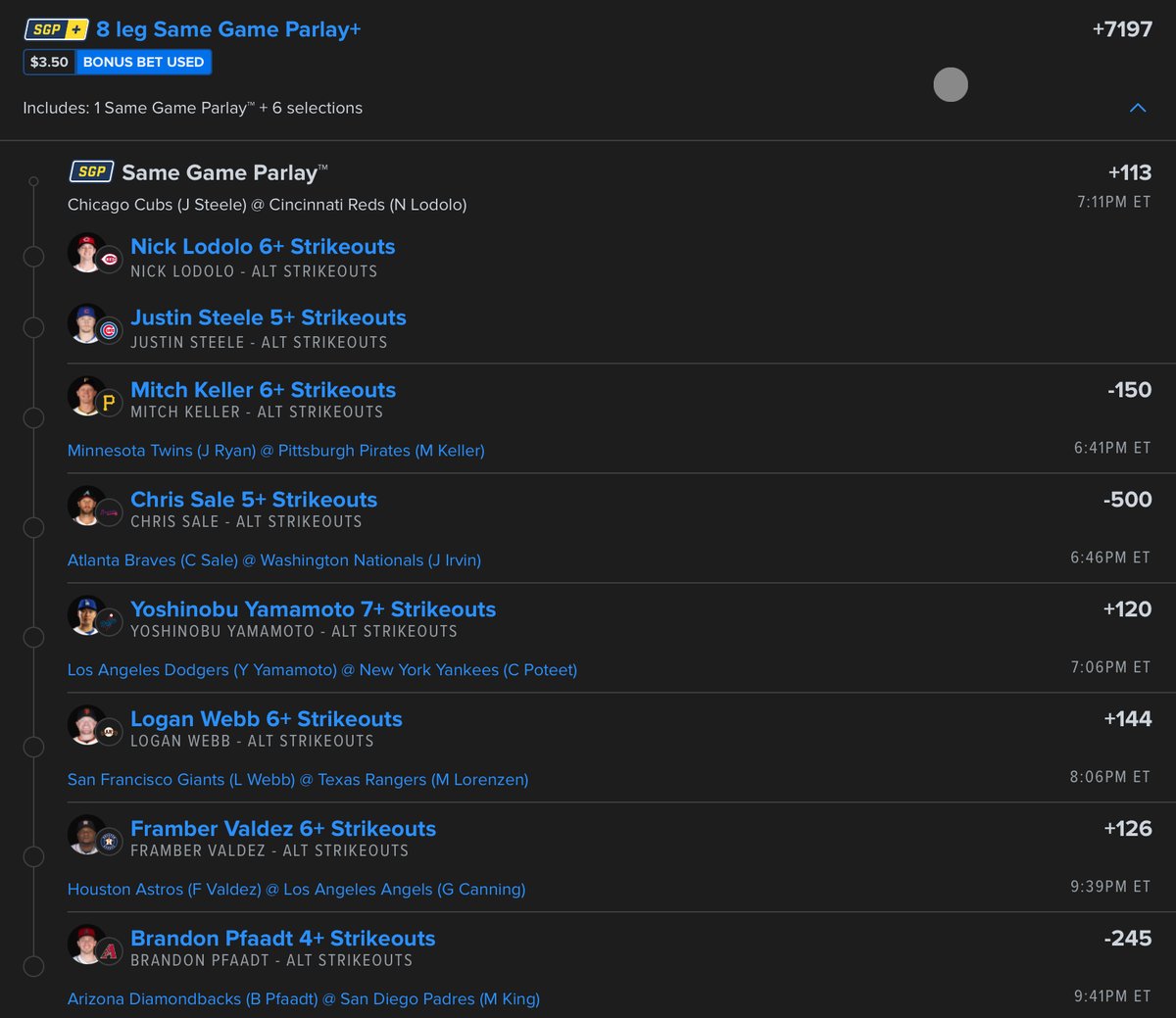Click the SGP+ badge icon
This screenshot has height=1018, width=1176.
pos(56,29)
